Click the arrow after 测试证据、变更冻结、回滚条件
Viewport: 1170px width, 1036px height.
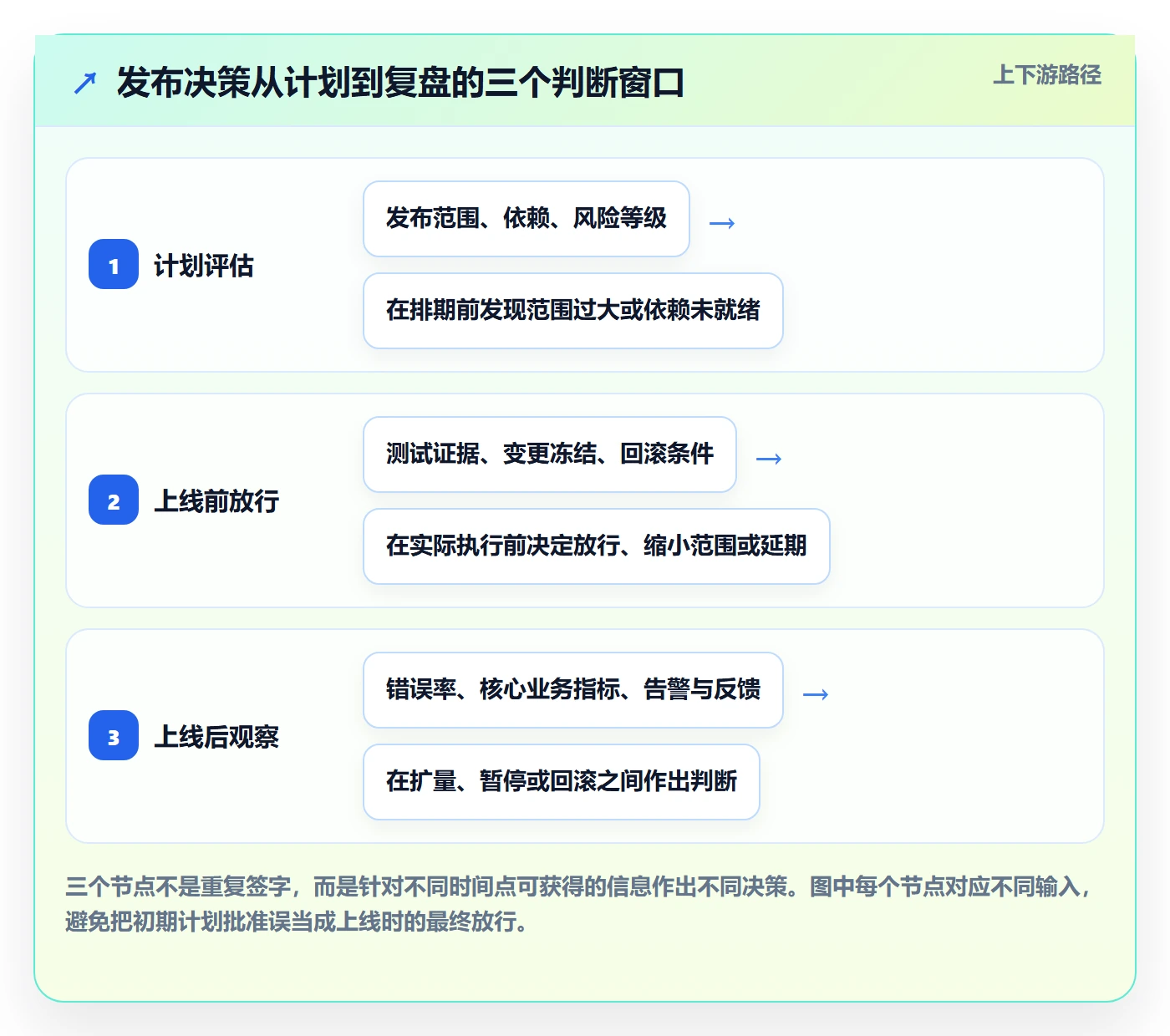tap(769, 459)
